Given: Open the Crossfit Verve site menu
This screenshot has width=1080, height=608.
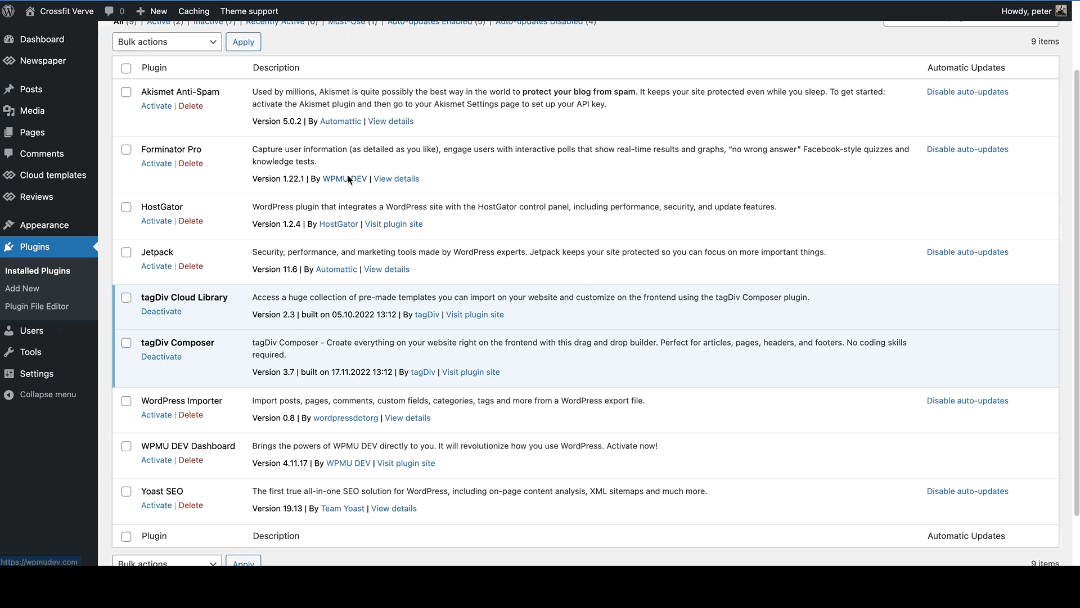Looking at the screenshot, I should [x=67, y=11].
